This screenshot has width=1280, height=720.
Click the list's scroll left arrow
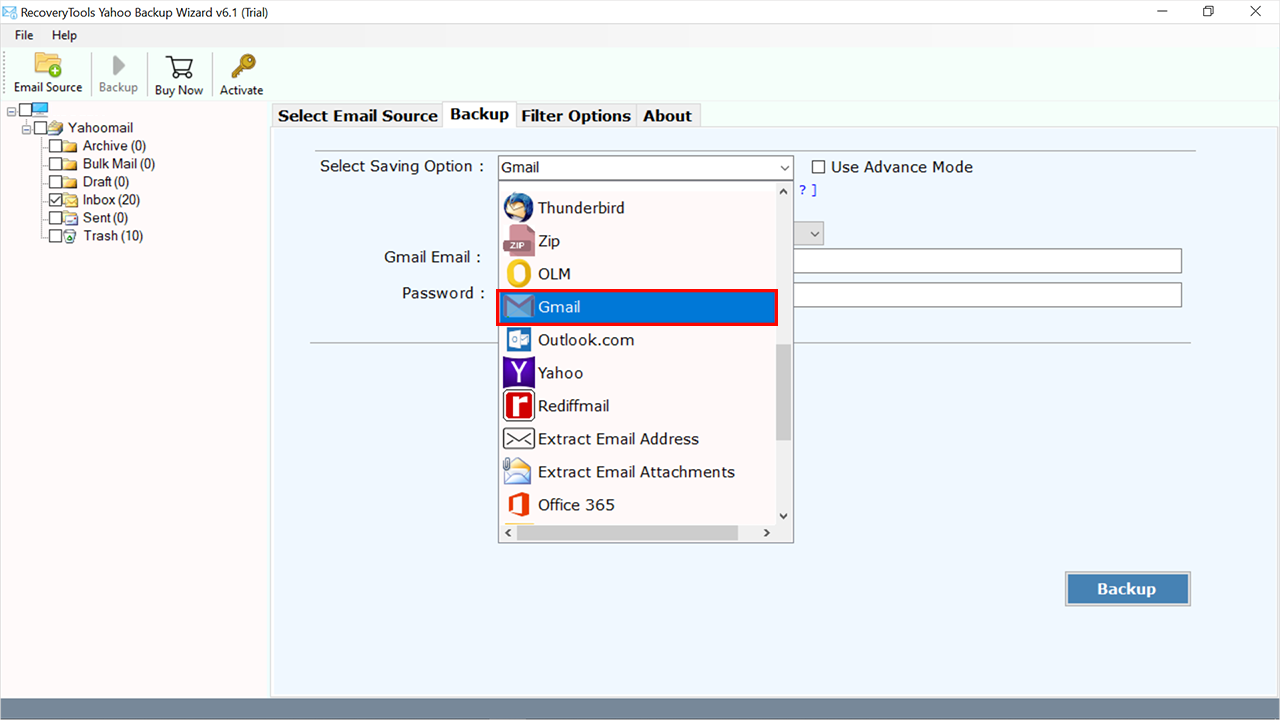pos(508,533)
